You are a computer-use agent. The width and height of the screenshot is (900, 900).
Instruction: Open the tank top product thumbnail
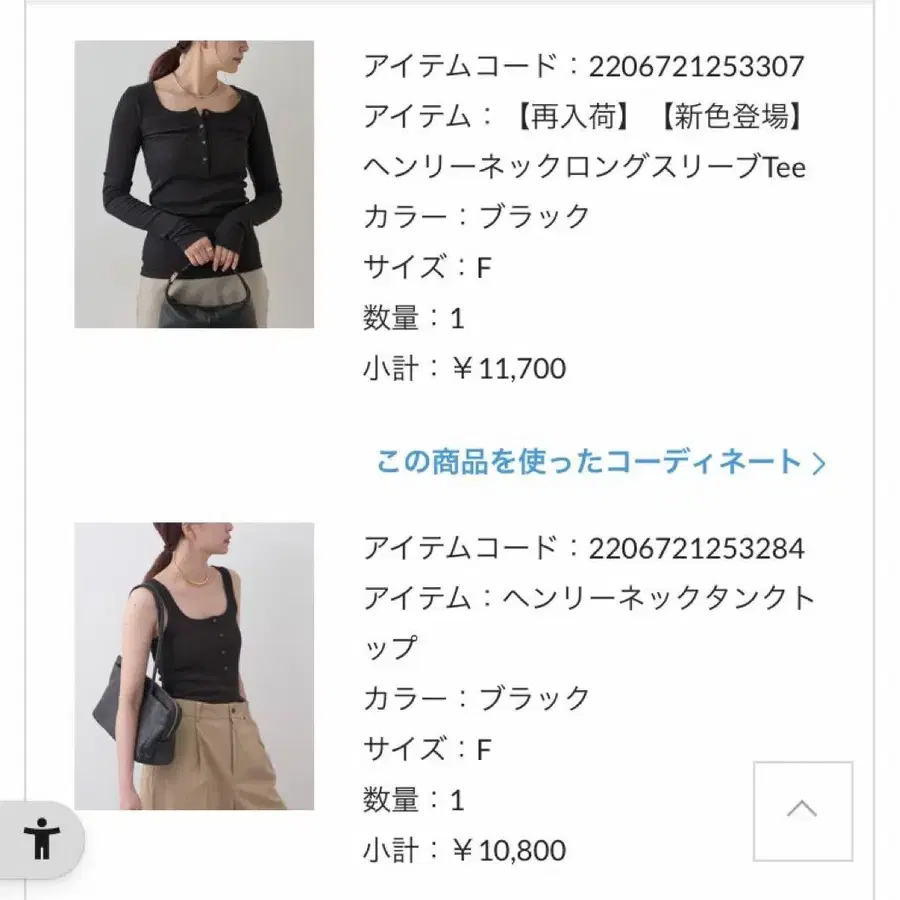click(x=194, y=666)
